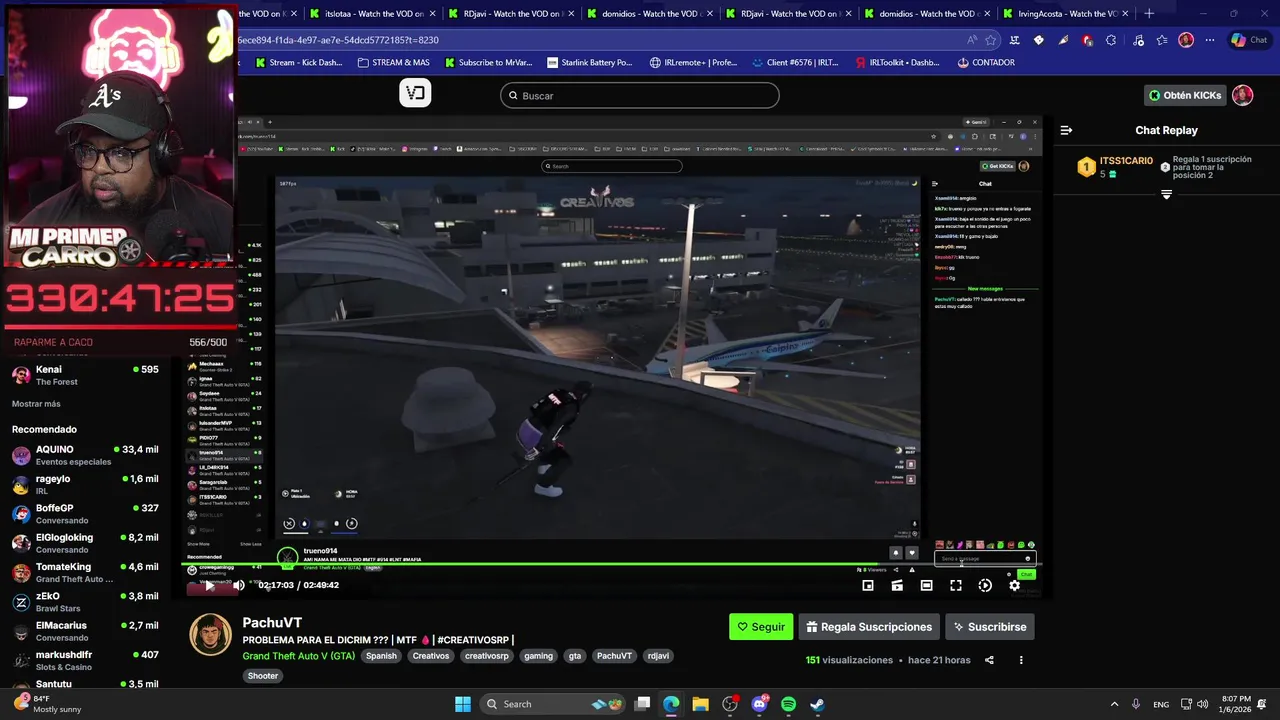Open the STREAM & MAS bookmark folder
Image resolution: width=1280 pixels, height=720 pixels.
394,62
